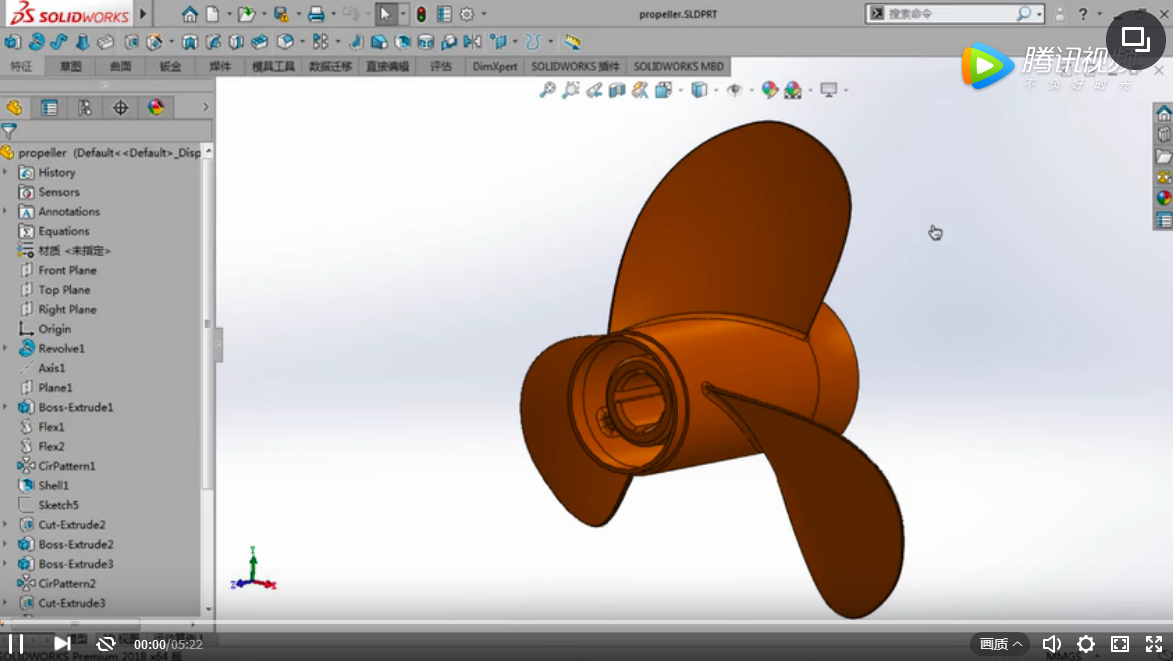Create a new document with New icon
1173x661 pixels.
tap(212, 14)
